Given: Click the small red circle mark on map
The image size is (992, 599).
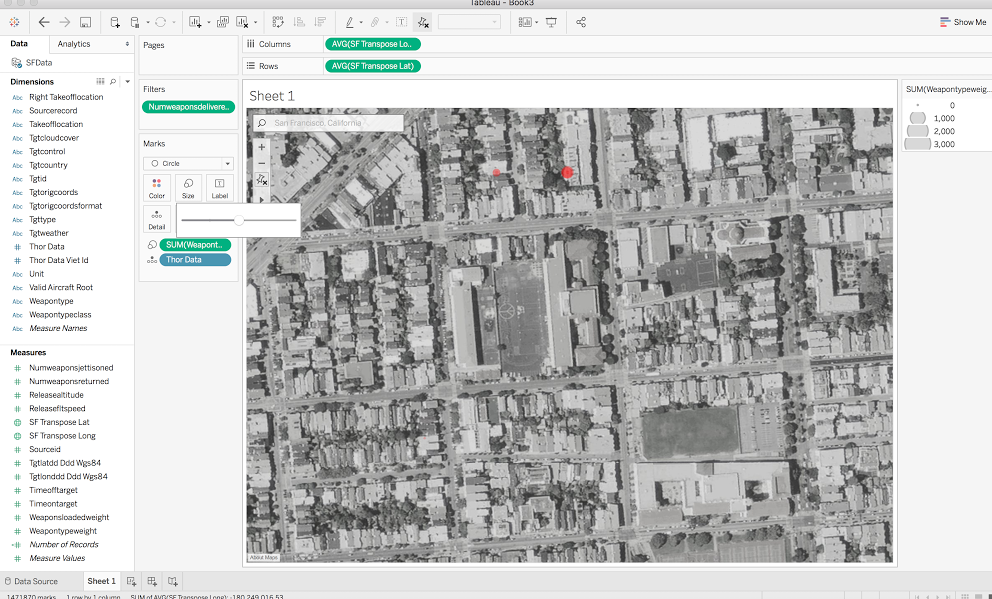Looking at the screenshot, I should (x=497, y=172).
